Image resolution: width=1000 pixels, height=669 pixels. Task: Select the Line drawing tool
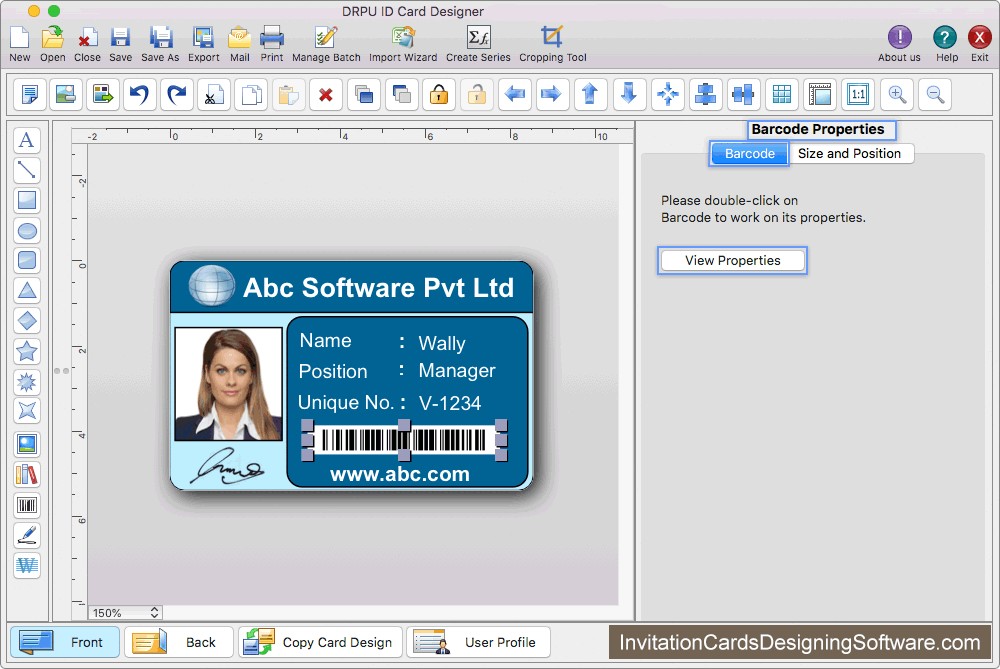click(27, 170)
